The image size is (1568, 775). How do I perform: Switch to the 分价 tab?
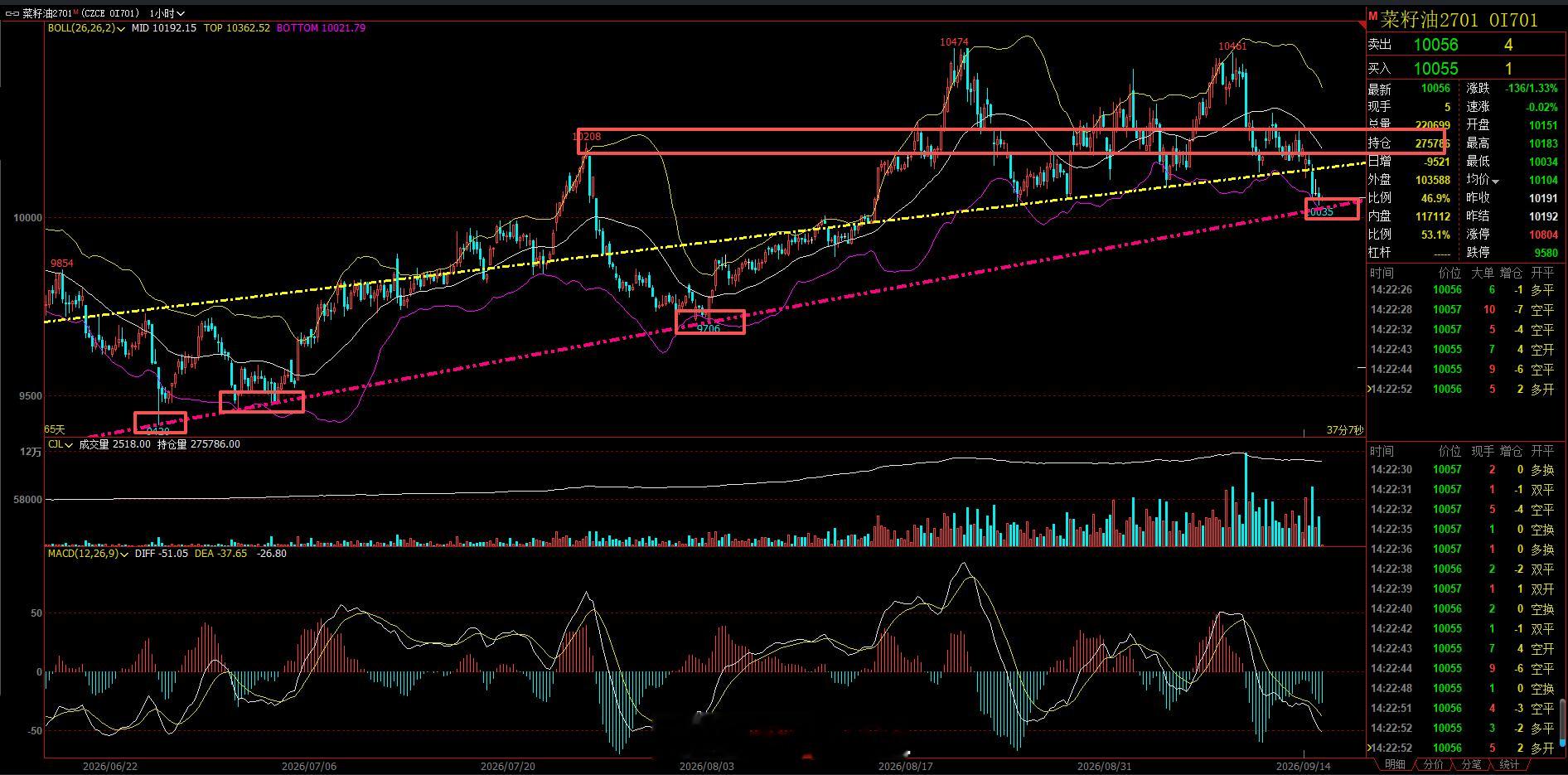(x=1433, y=764)
